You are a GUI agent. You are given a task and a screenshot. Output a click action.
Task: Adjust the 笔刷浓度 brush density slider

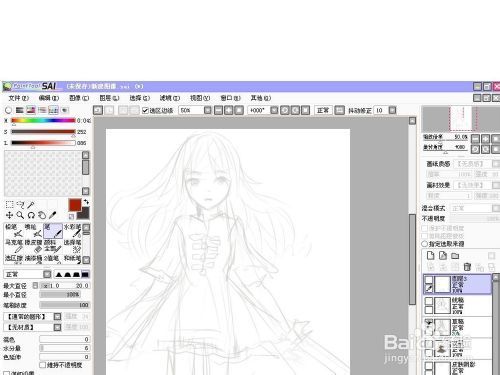[x=64, y=305]
